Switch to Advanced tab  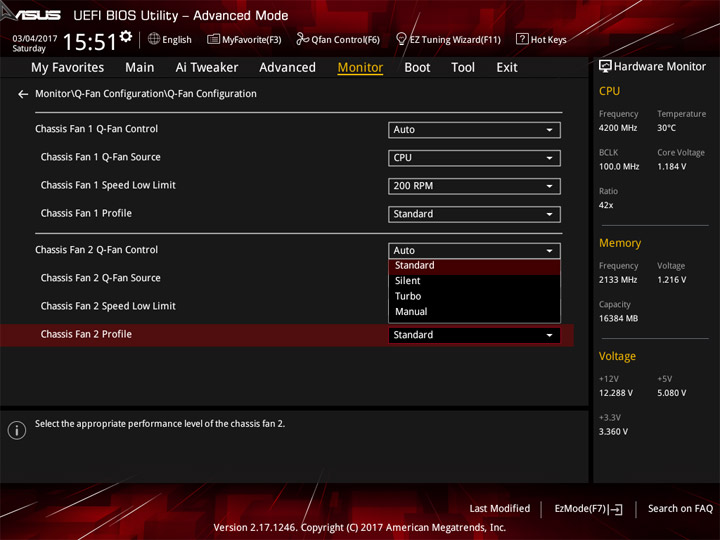point(287,68)
